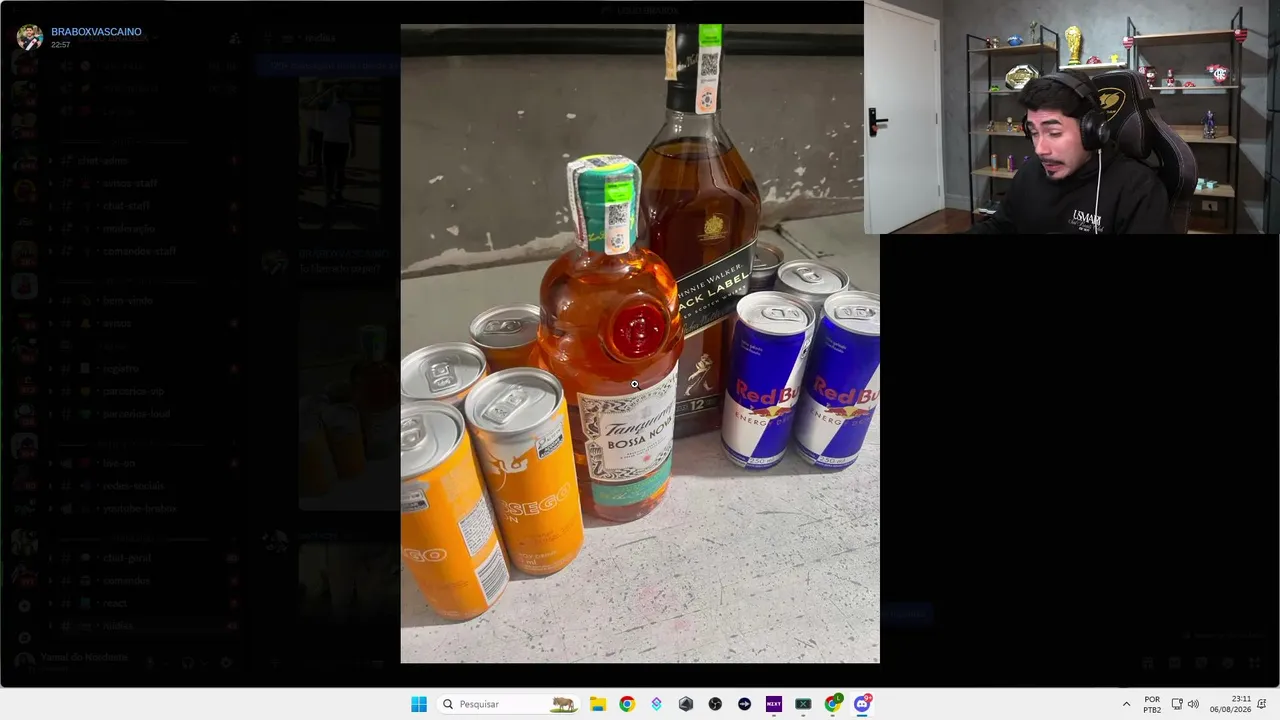Open Discord from the taskbar
1280x720 pixels.
pos(862,704)
